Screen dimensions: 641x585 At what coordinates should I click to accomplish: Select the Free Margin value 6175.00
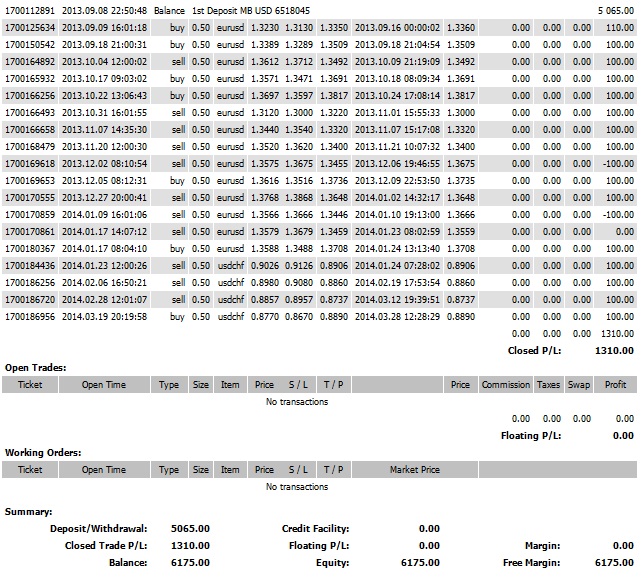coord(614,563)
